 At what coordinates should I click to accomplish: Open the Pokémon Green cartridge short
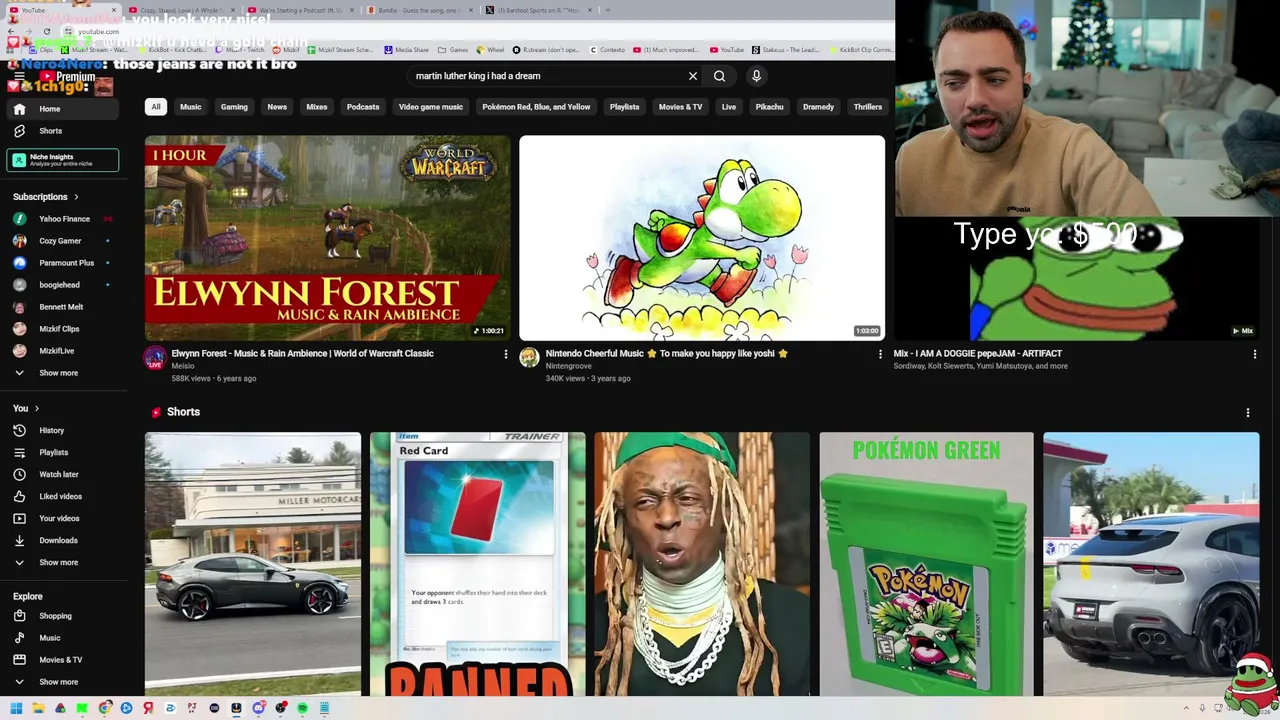pos(926,564)
